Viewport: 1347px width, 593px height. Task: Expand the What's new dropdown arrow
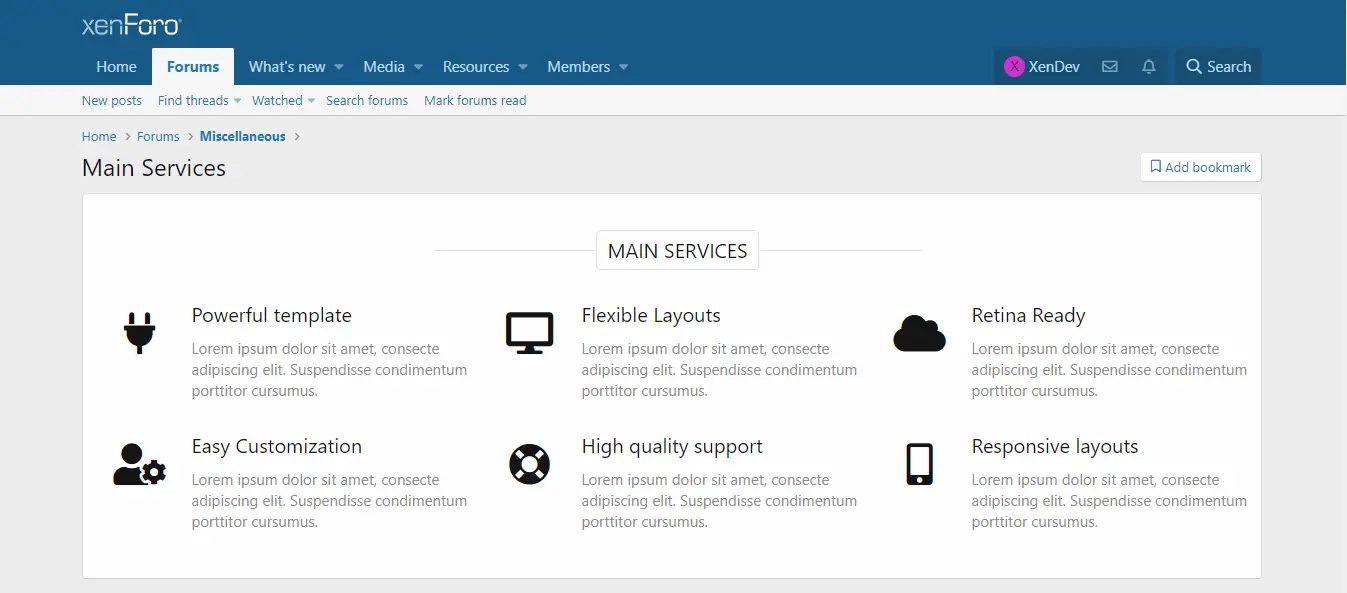point(339,67)
